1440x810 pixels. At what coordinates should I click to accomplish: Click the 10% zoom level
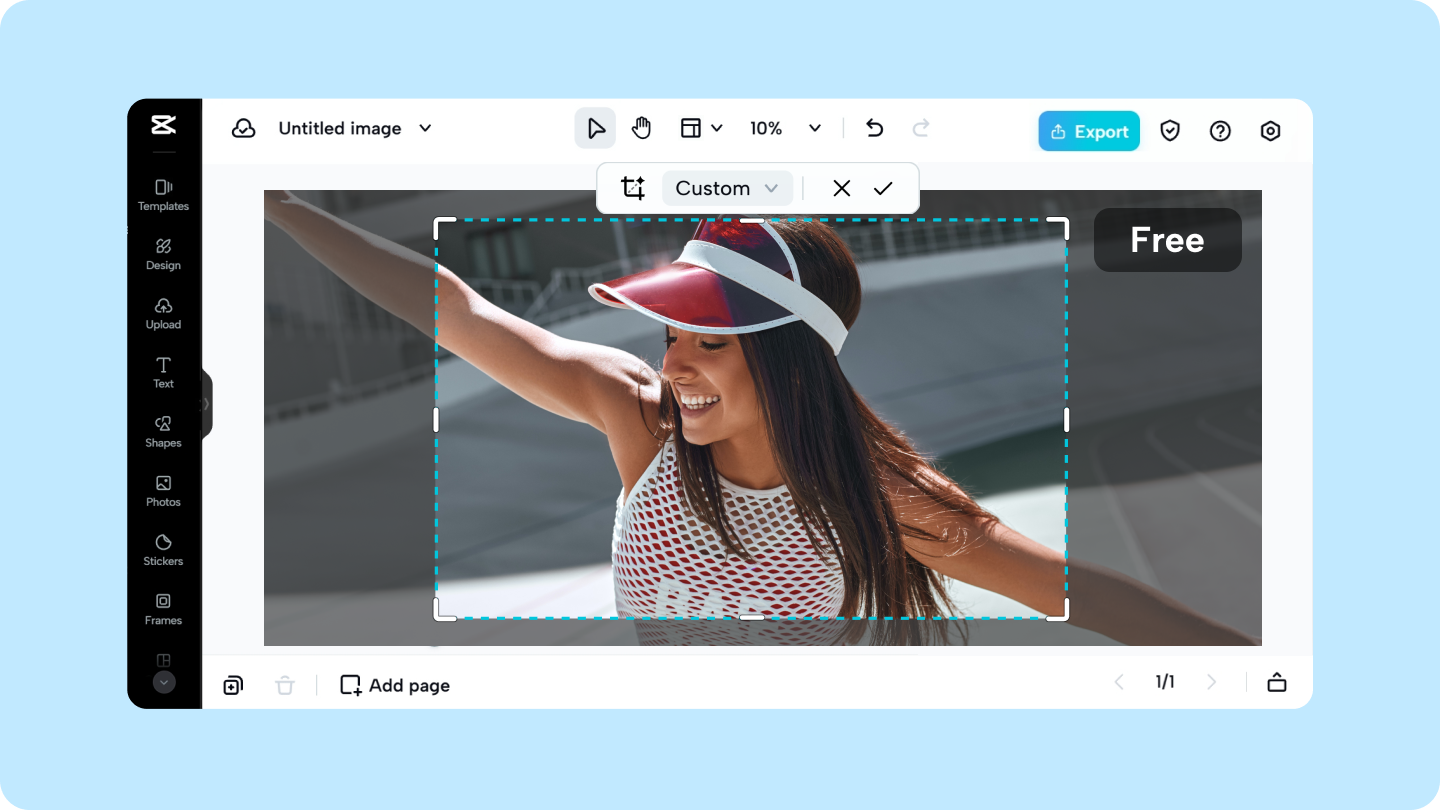tap(766, 128)
